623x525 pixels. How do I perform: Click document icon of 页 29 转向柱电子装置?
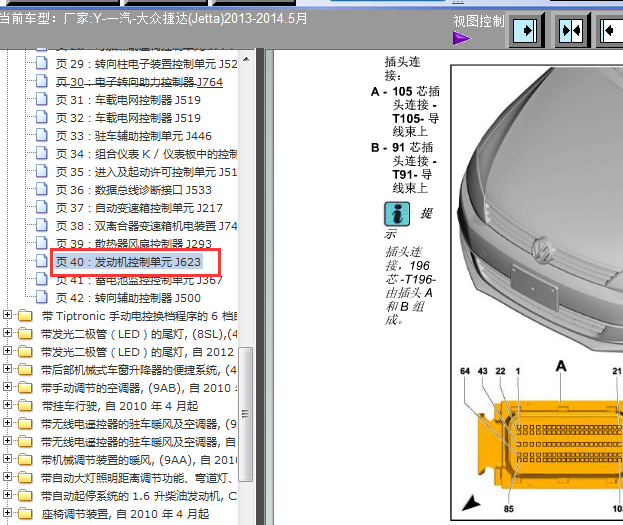point(42,63)
